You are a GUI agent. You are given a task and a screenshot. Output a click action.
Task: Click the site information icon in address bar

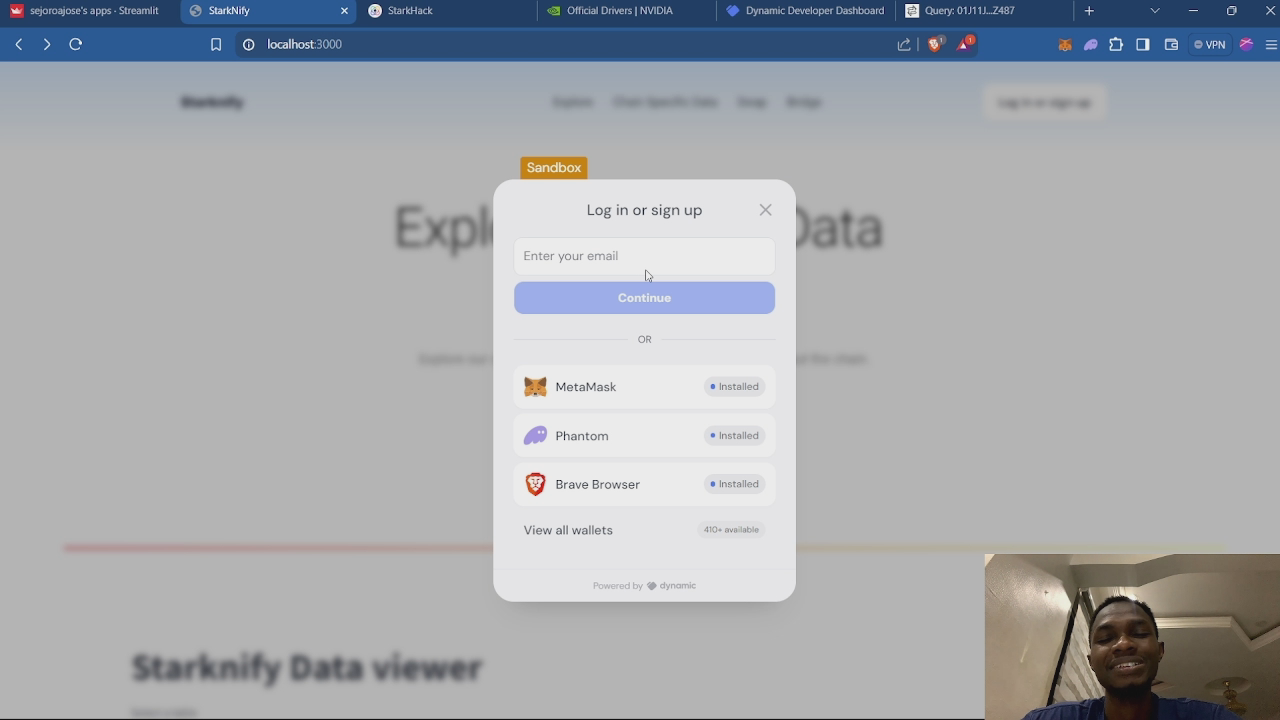(x=249, y=45)
